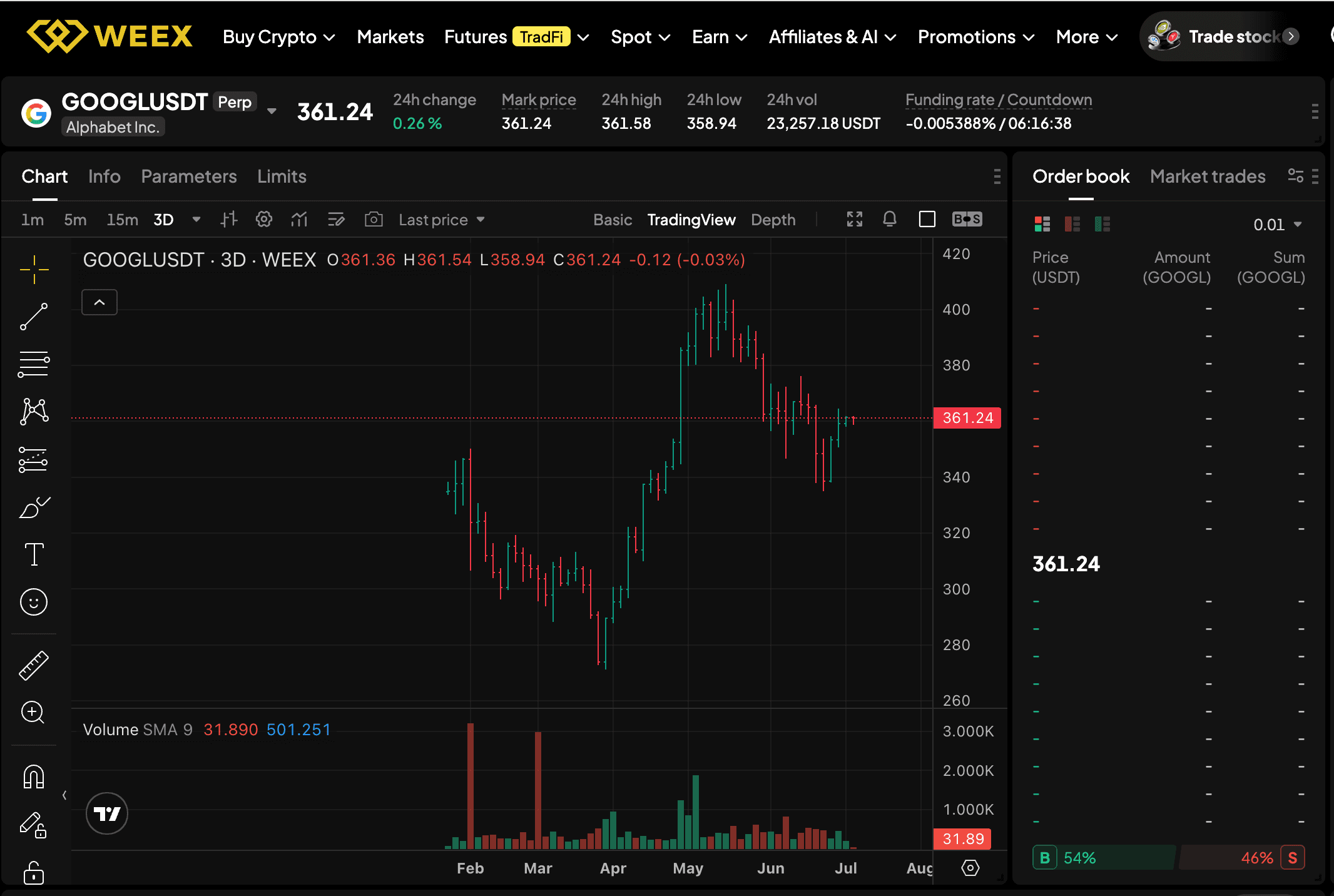Switch to the Limits tab
This screenshot has width=1334, height=896.
tap(282, 176)
